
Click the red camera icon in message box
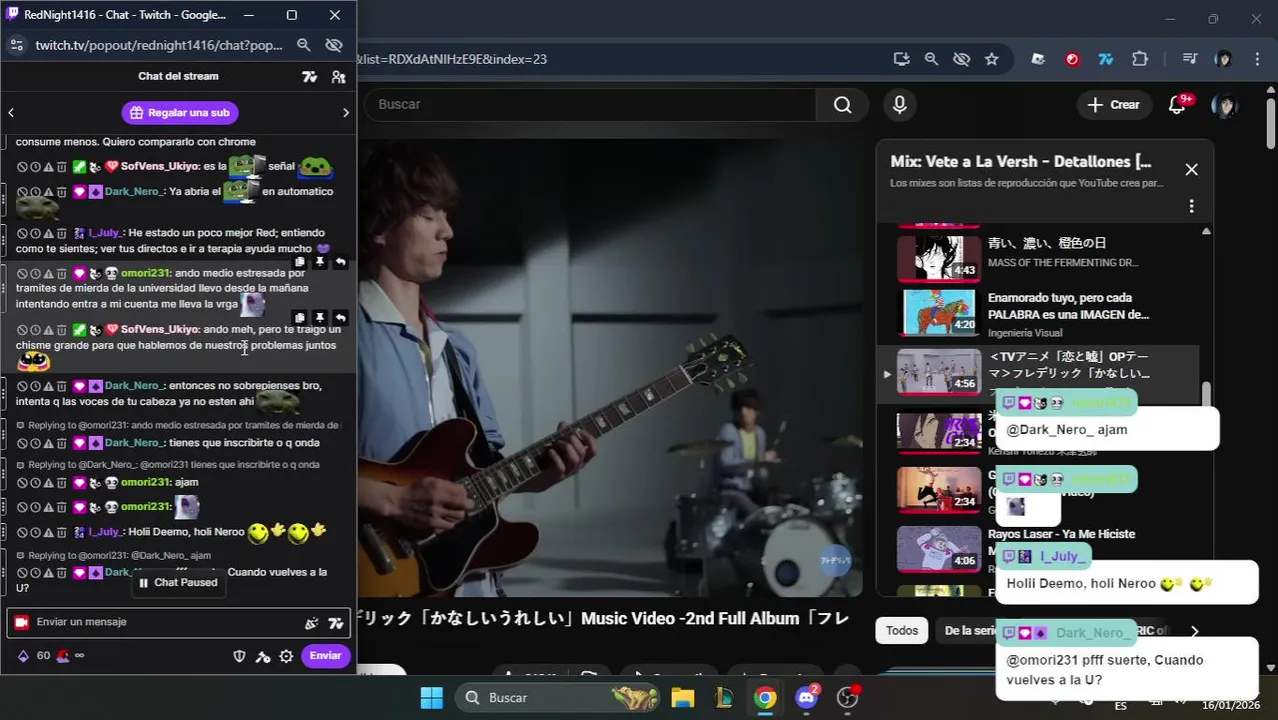click(21, 622)
